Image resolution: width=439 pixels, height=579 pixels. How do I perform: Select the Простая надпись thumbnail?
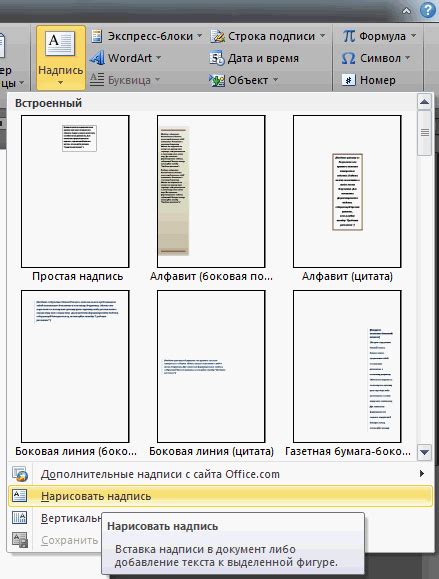pos(75,191)
